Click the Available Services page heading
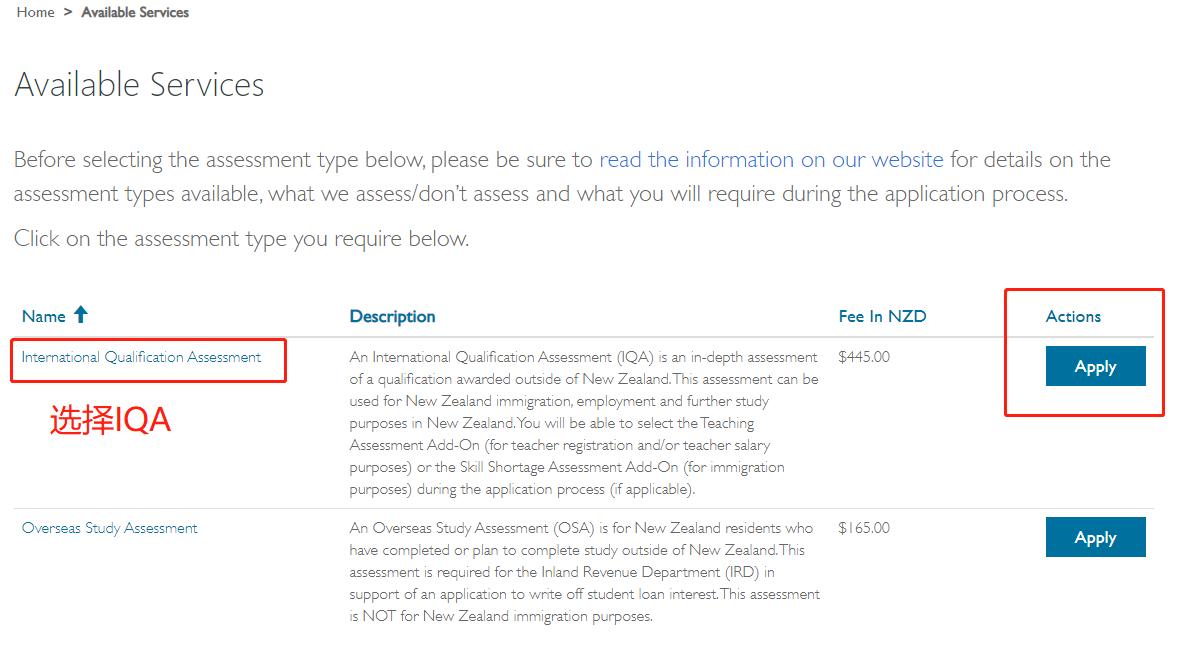Viewport: 1181px width, 646px height. pyautogui.click(x=139, y=85)
